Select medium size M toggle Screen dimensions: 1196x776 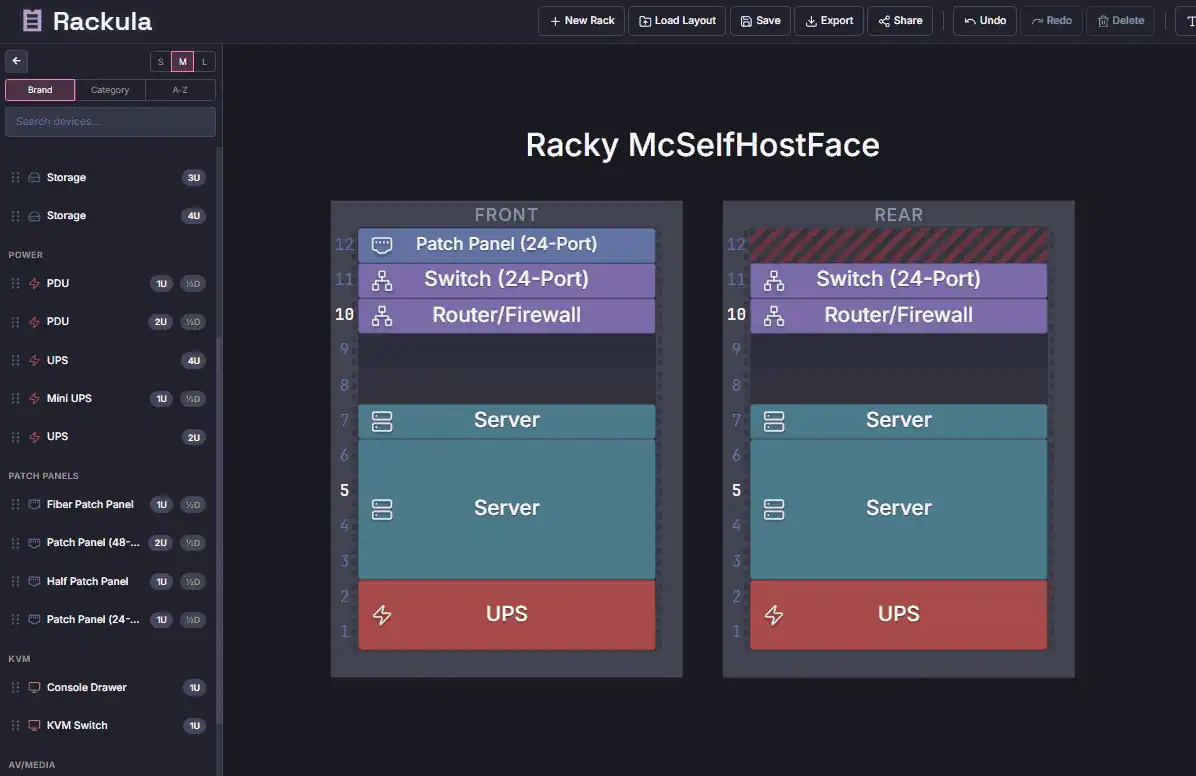[182, 62]
